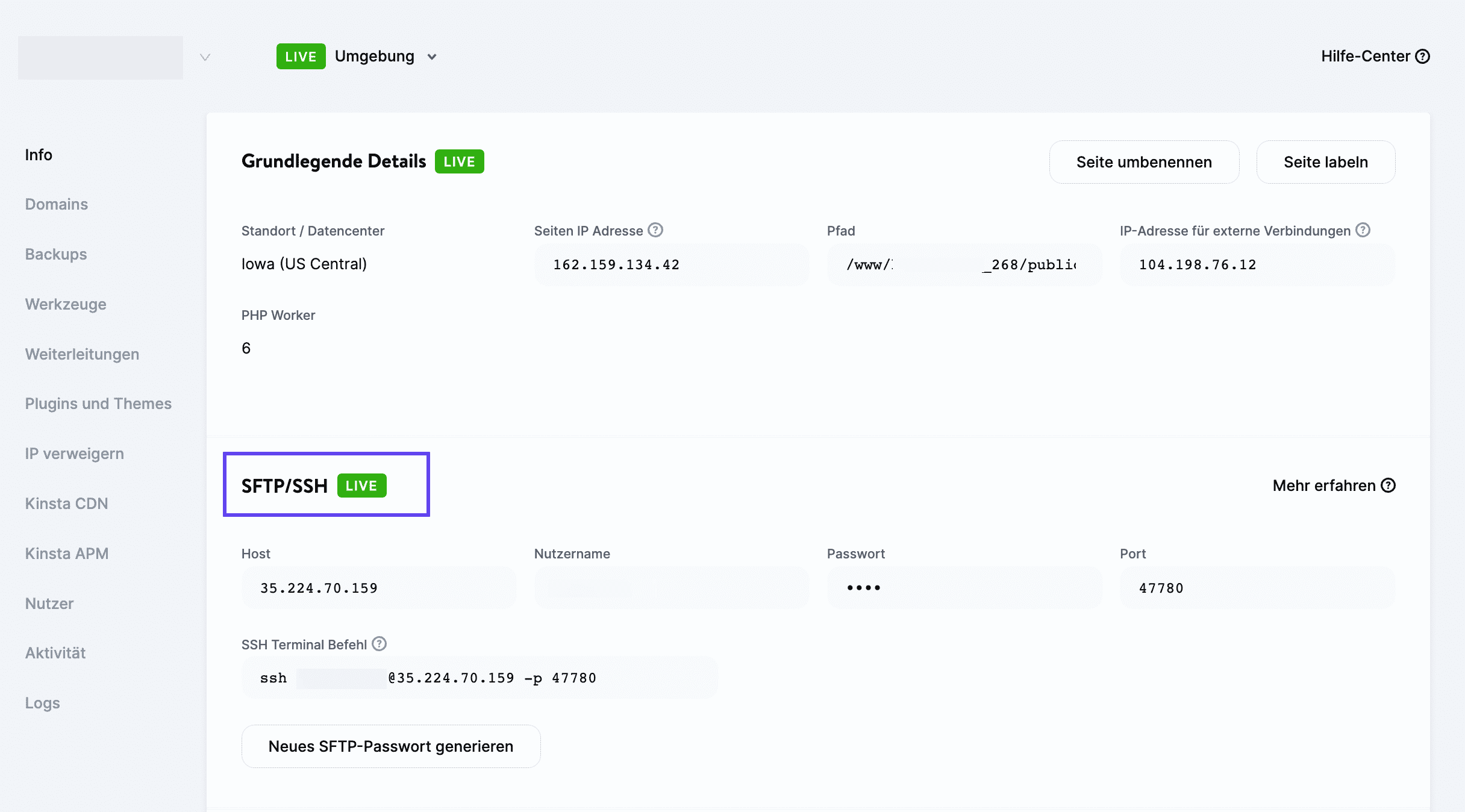Click the help icon next to SSH Terminal Befehl

coord(380,644)
